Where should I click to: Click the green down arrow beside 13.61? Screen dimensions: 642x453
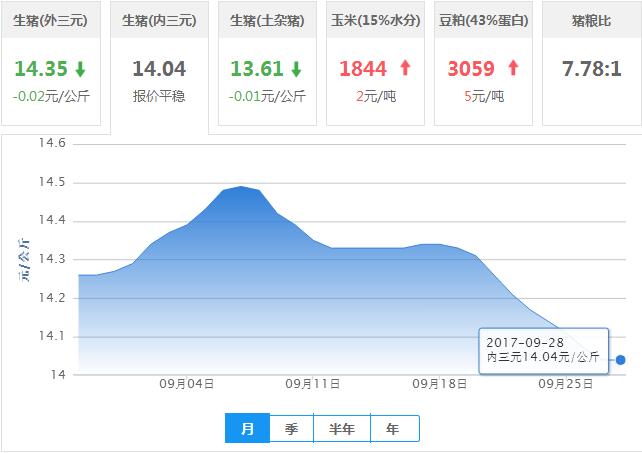(296, 69)
